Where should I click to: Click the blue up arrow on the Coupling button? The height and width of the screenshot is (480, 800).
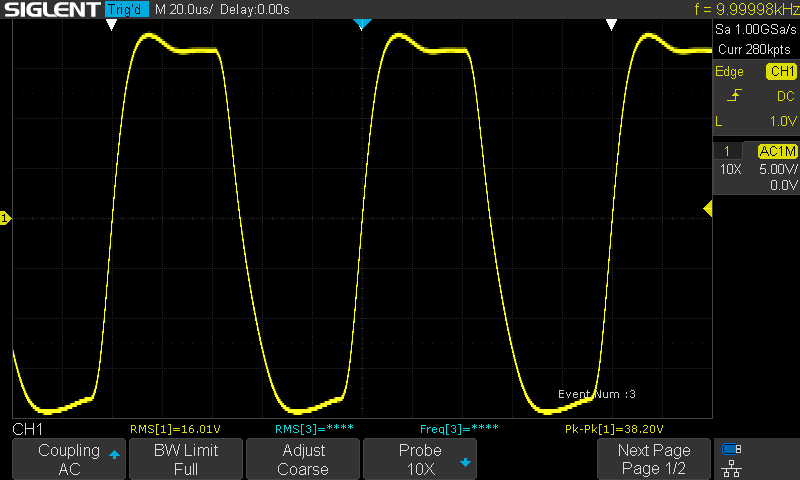(114, 454)
